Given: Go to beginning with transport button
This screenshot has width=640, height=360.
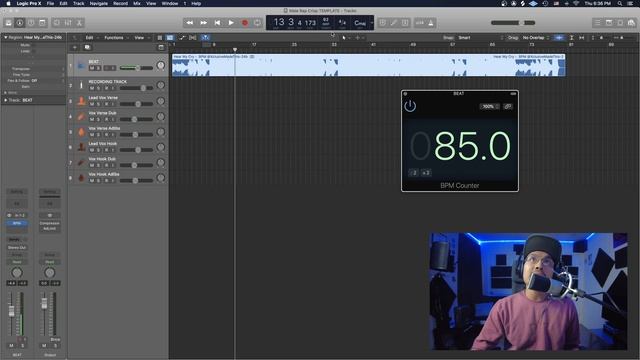Looking at the screenshot, I should [217, 23].
